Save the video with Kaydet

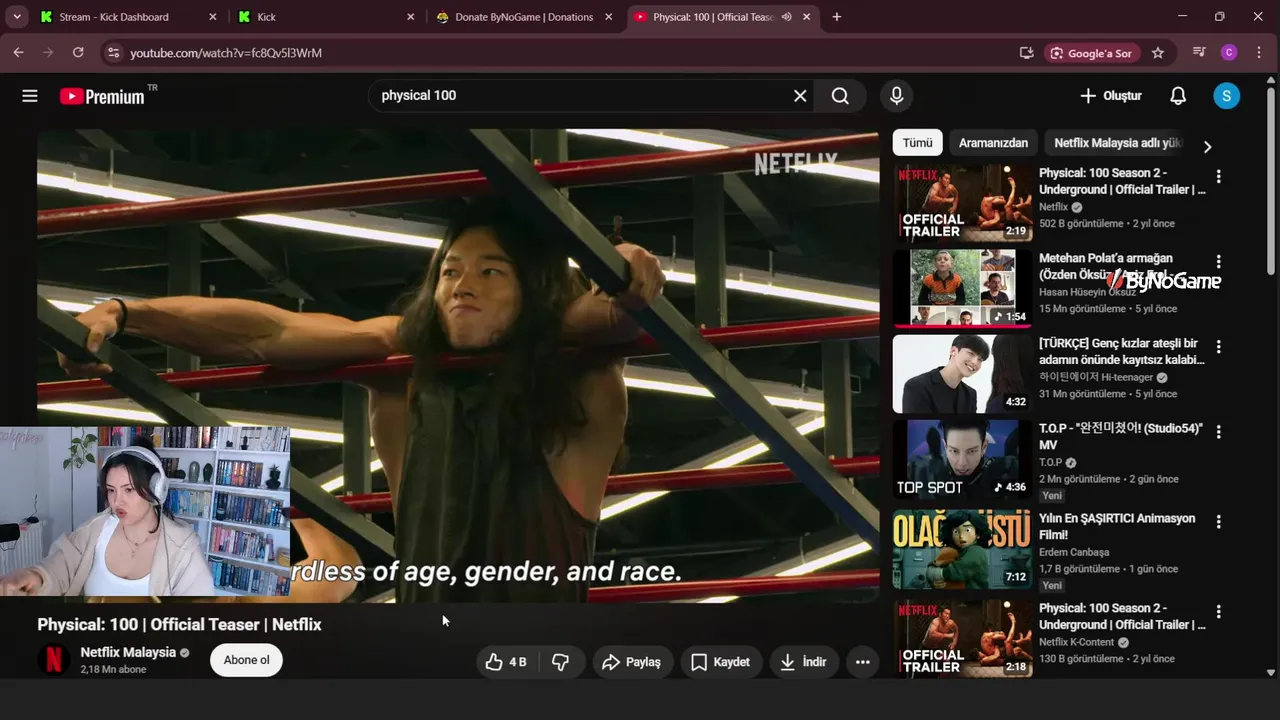[721, 662]
